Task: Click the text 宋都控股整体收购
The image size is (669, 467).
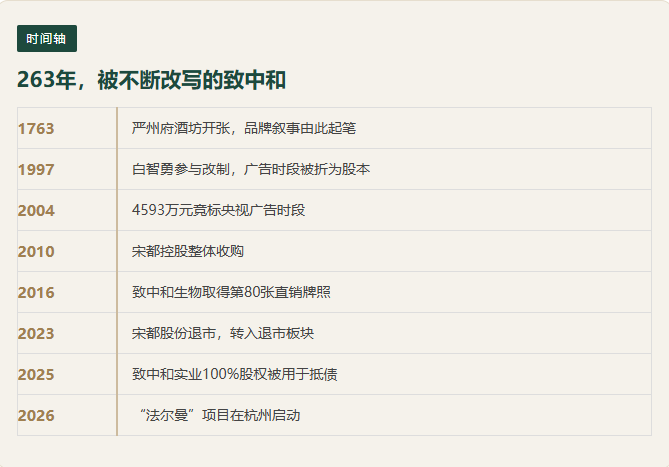Action: 188,251
